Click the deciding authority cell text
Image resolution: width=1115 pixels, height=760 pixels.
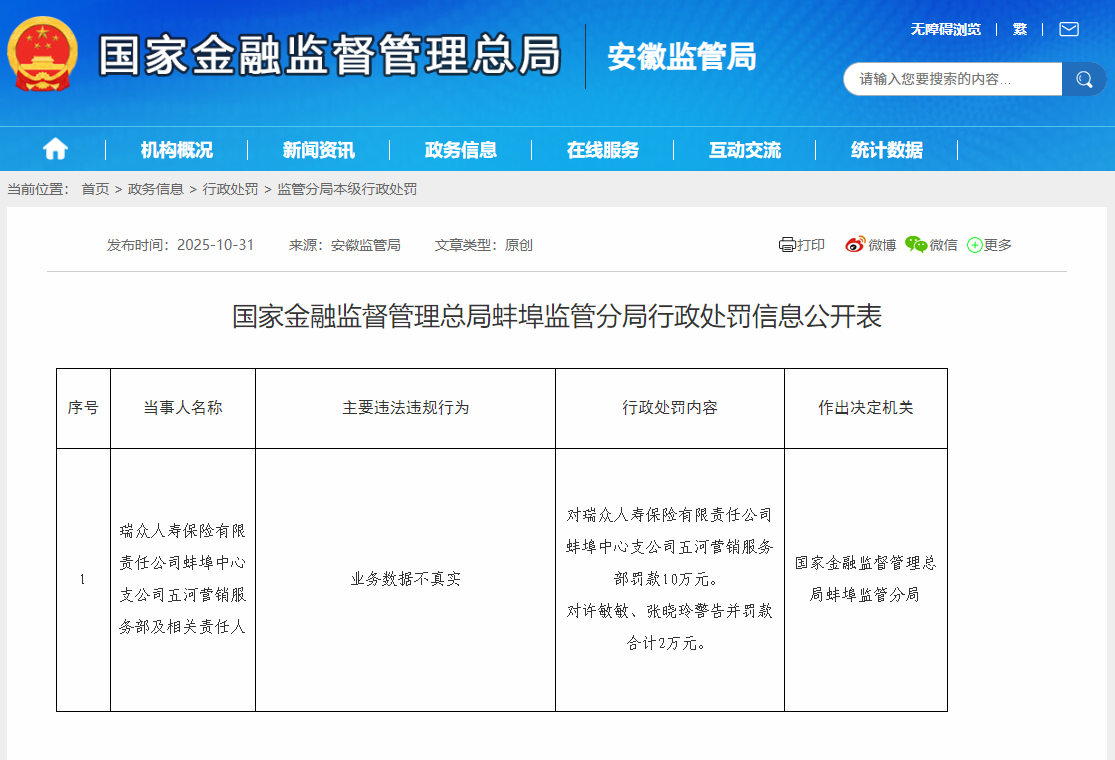coord(865,579)
